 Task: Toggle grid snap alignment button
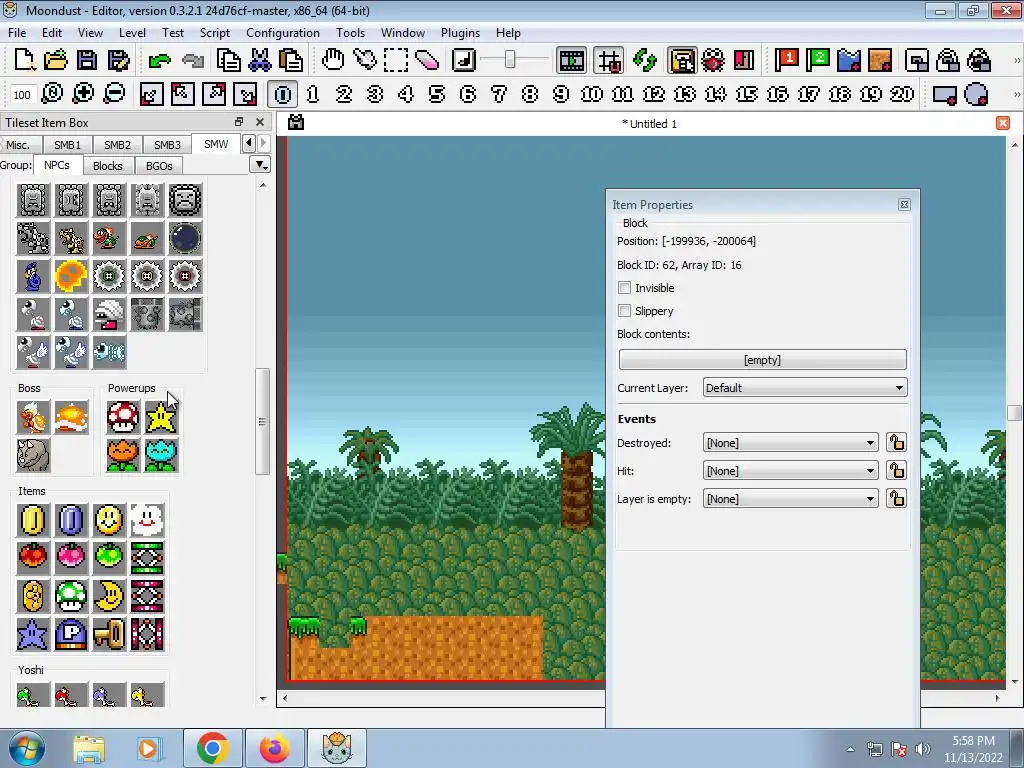609,60
